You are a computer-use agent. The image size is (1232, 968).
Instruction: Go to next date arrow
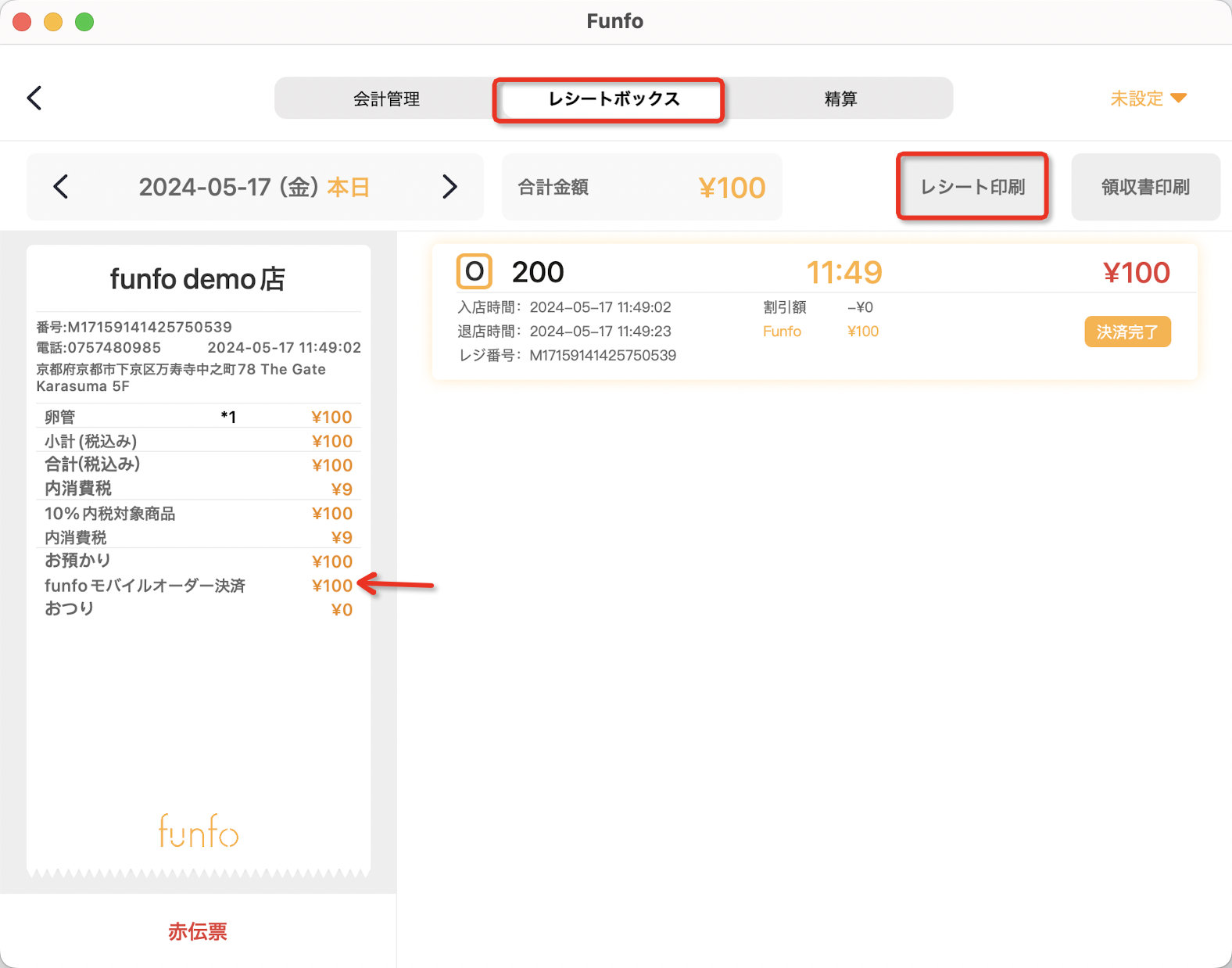tap(449, 187)
